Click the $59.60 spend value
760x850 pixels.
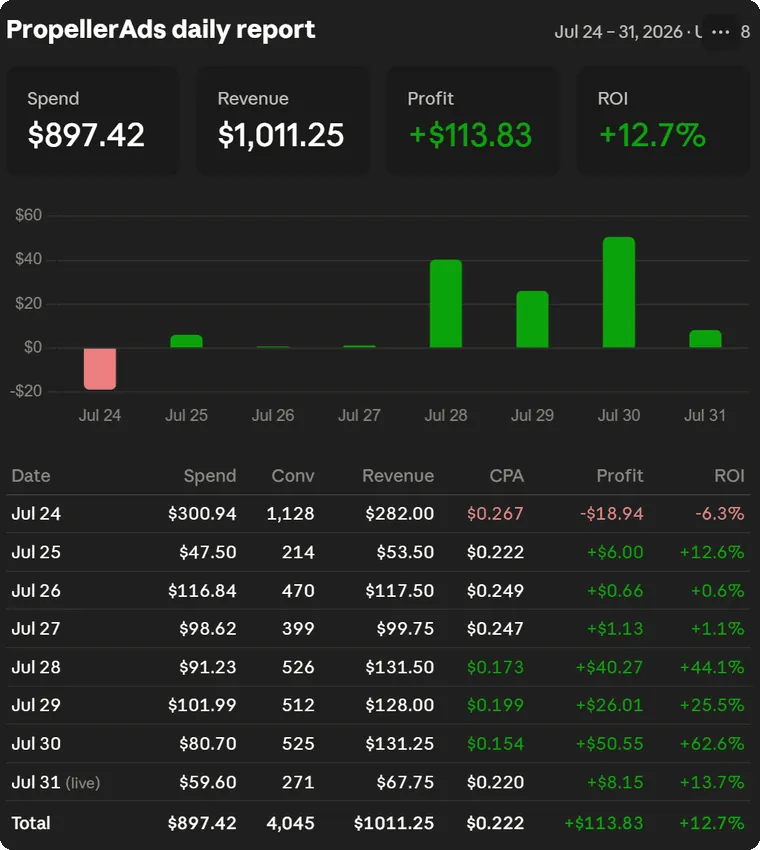pyautogui.click(x=208, y=782)
